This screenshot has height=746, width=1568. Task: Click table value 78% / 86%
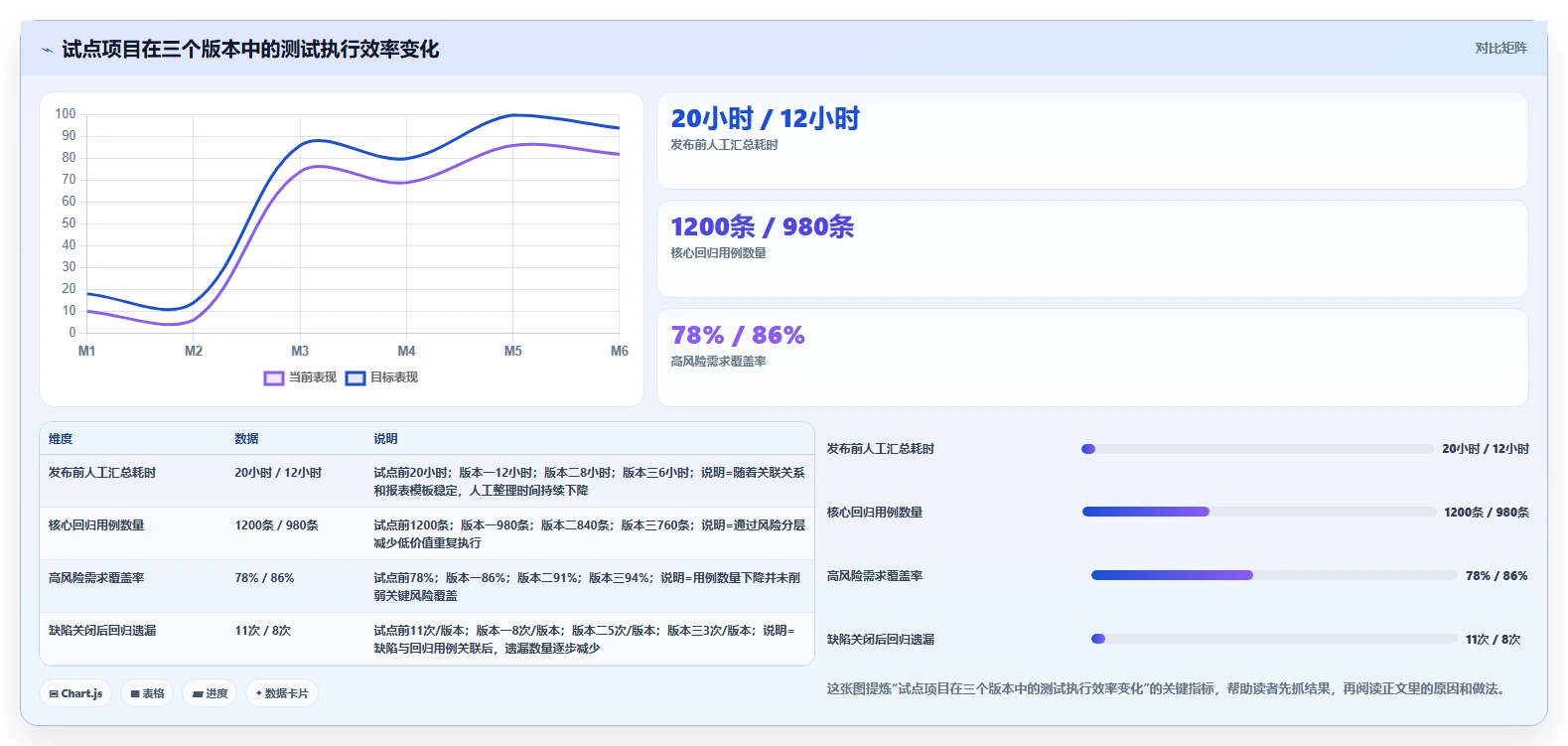(x=264, y=578)
